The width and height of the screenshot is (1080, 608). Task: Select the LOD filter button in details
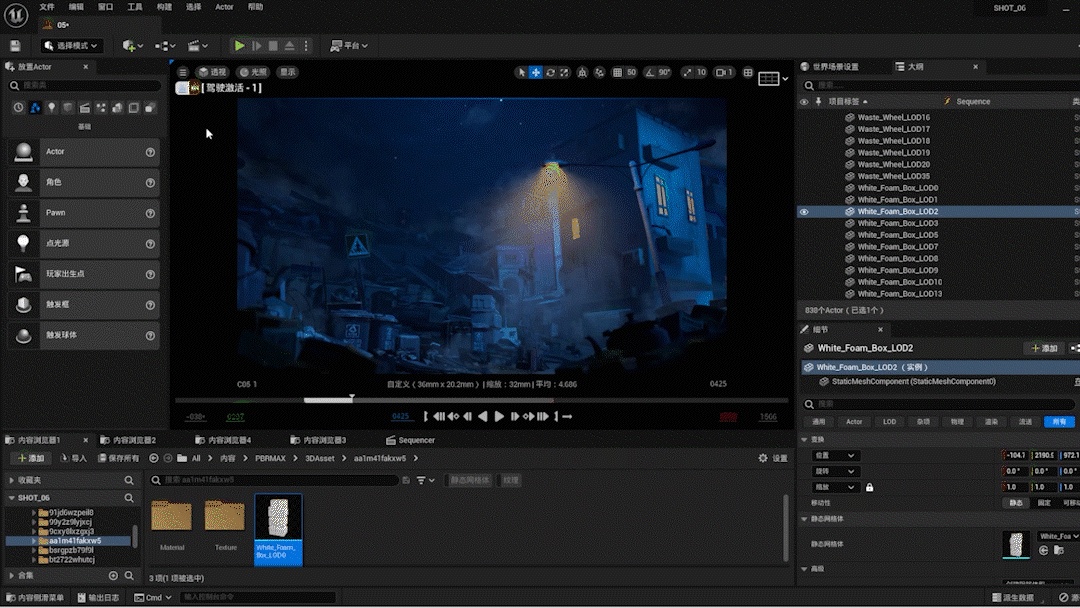click(x=890, y=422)
